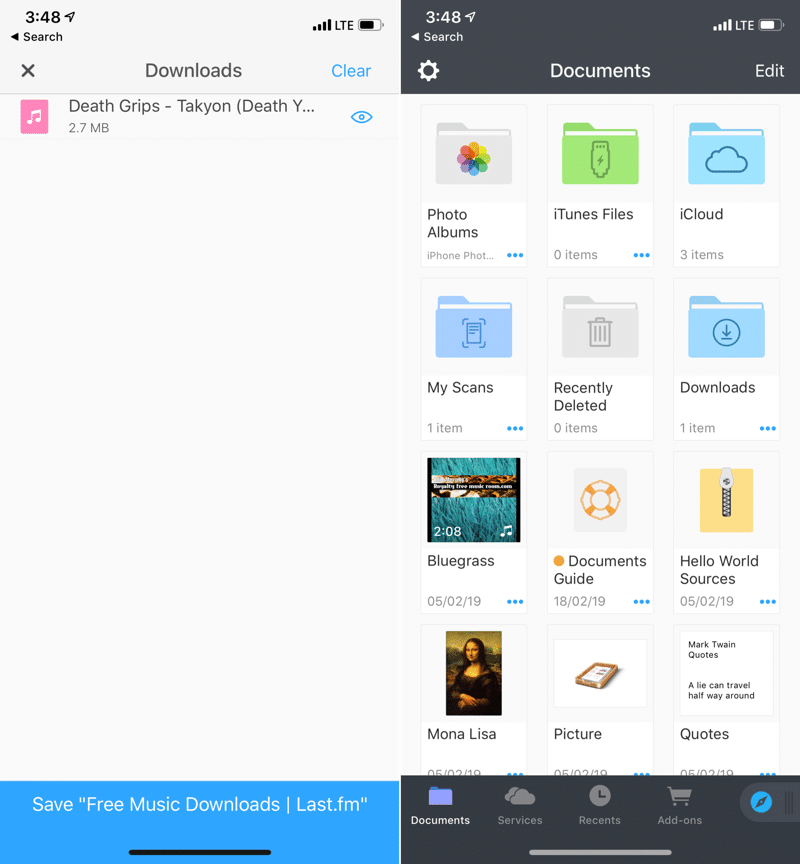Screen dimensions: 800x864
Task: Open the iCloud folder
Action: [x=726, y=155]
